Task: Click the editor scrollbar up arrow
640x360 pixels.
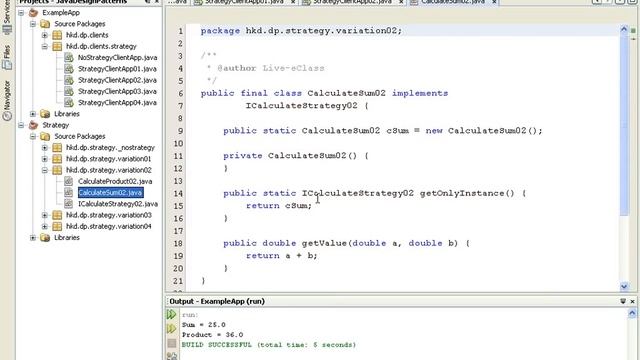Action: click(624, 29)
